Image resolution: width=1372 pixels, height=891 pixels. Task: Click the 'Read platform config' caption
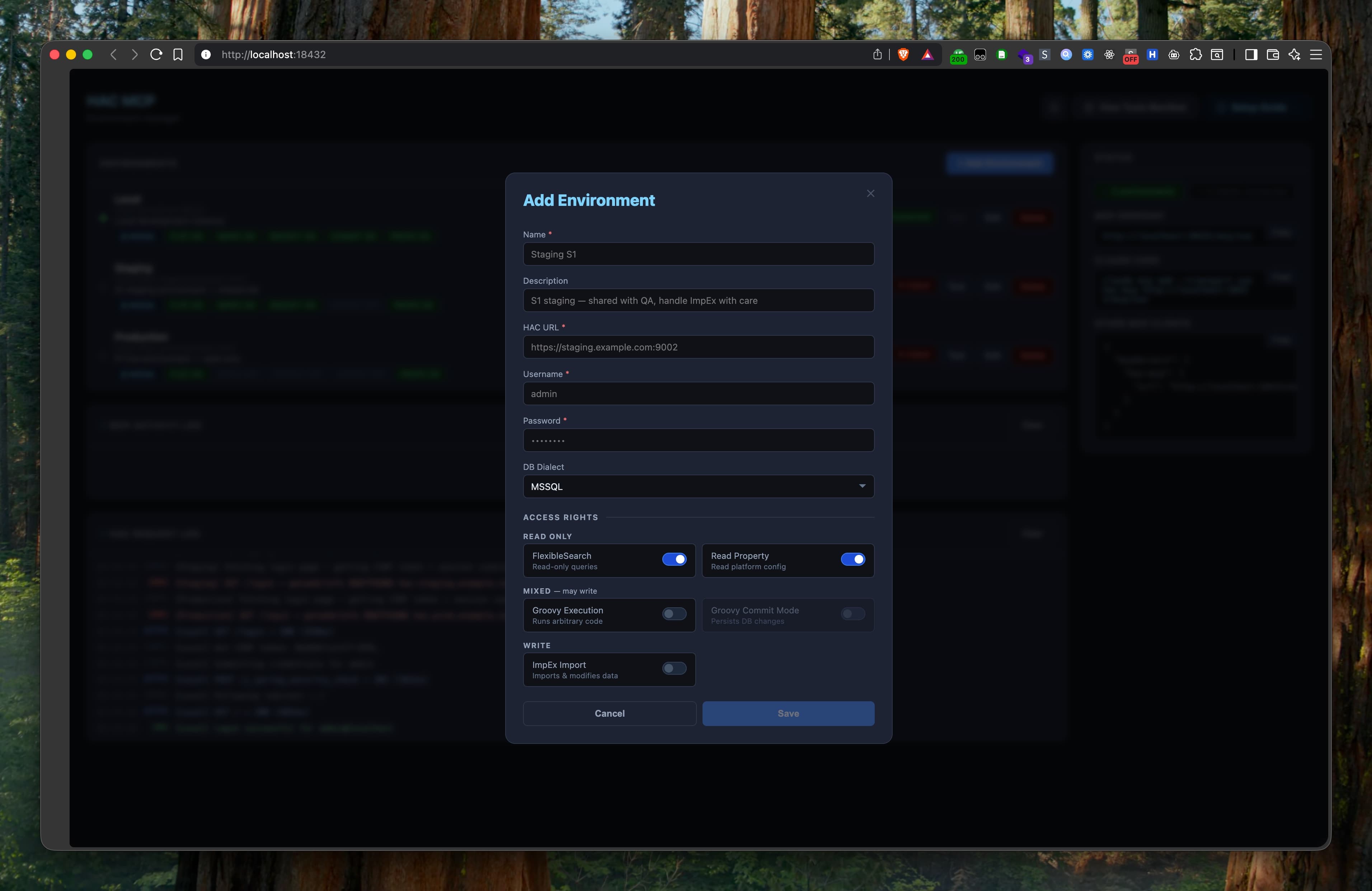(x=748, y=567)
